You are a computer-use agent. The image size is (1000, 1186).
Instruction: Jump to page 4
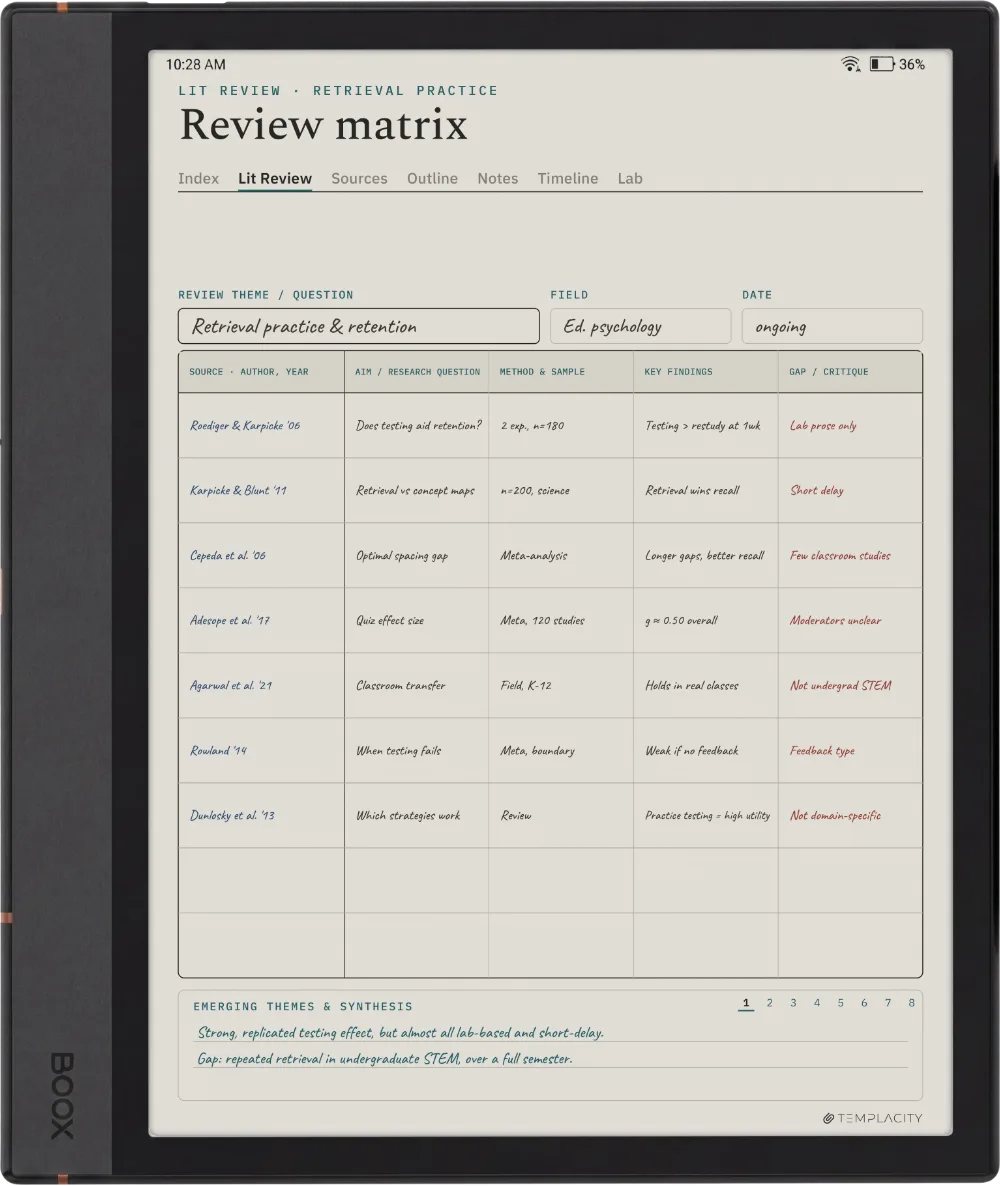tap(817, 1003)
